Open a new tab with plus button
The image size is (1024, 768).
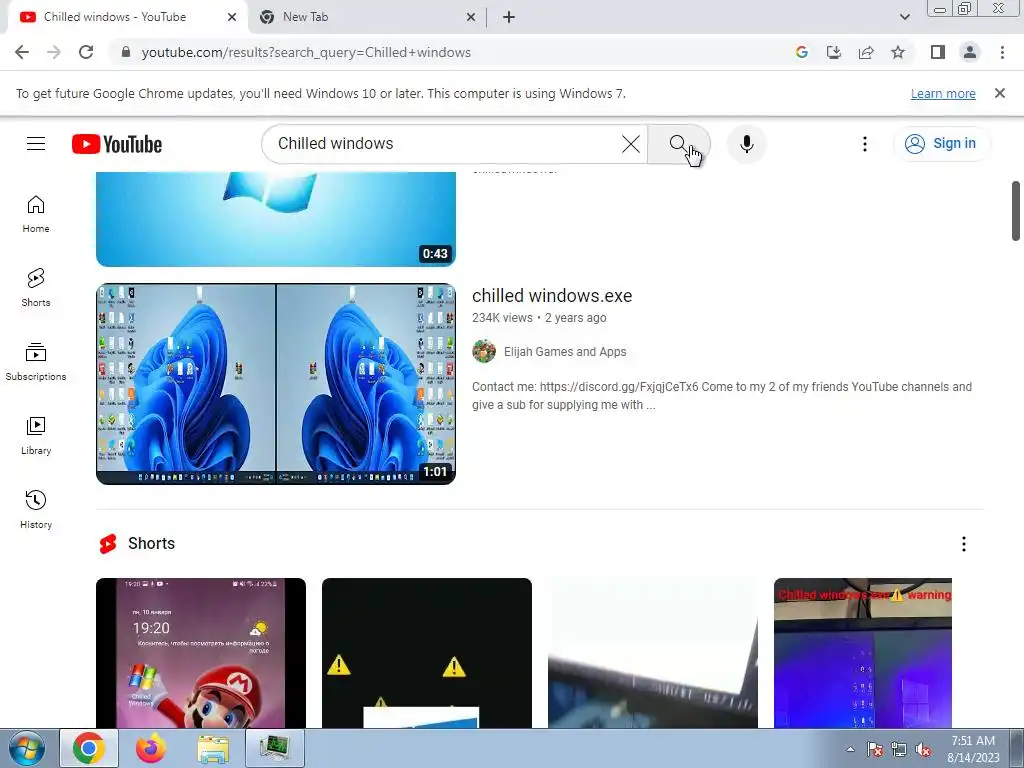[x=509, y=17]
